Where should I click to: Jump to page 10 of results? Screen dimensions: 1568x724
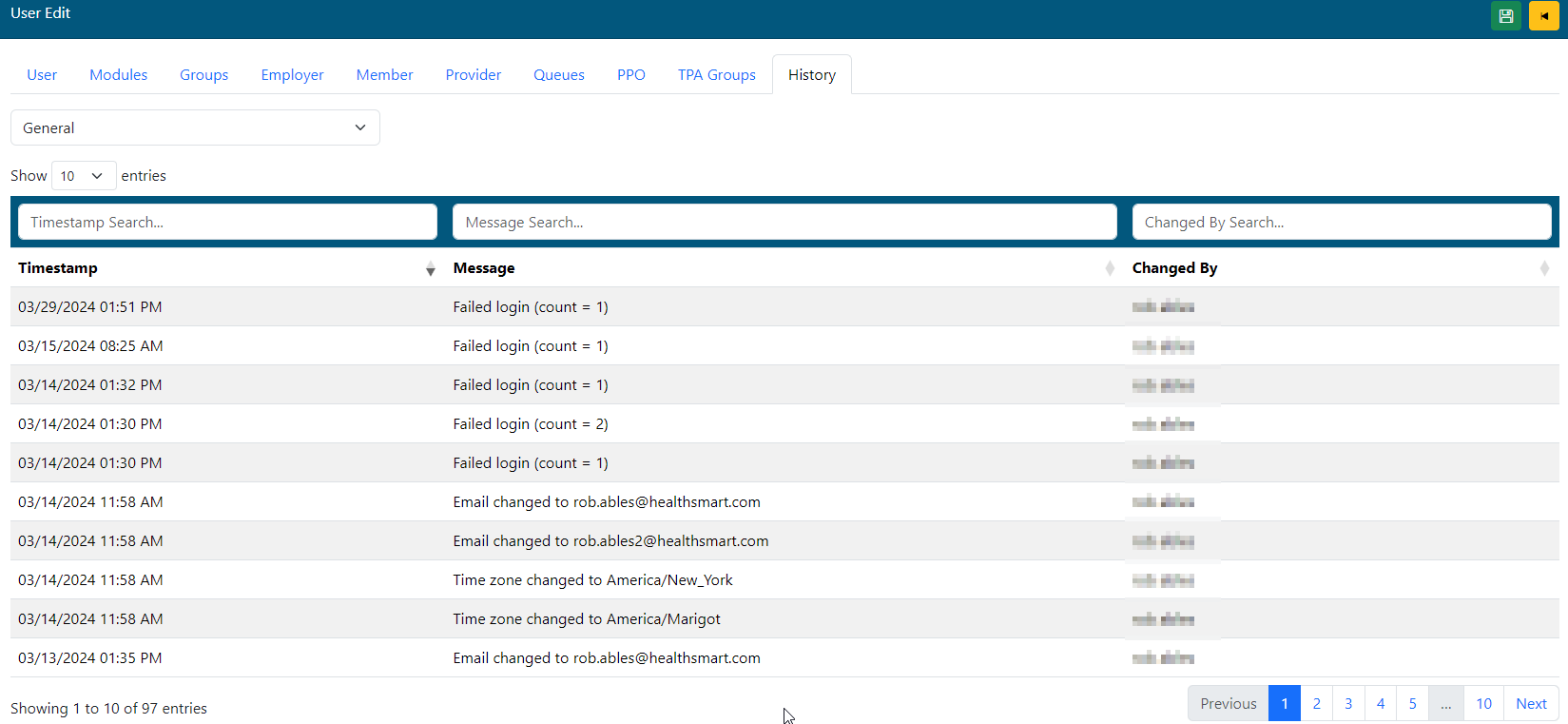[x=1483, y=704]
